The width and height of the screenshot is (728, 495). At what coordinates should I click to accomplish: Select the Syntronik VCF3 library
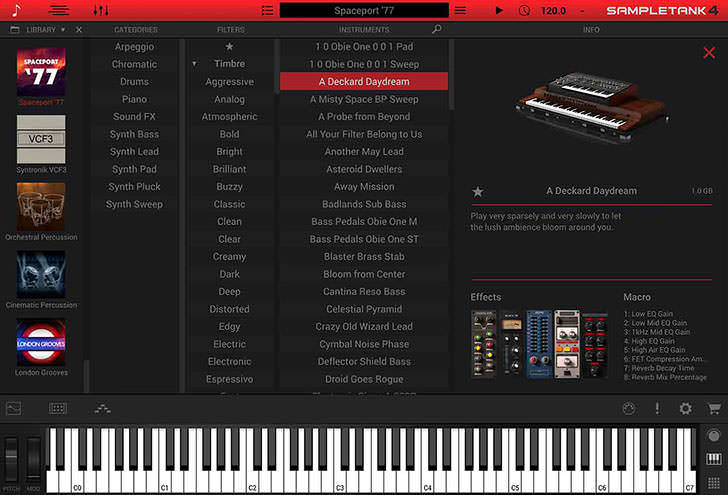pos(41,139)
